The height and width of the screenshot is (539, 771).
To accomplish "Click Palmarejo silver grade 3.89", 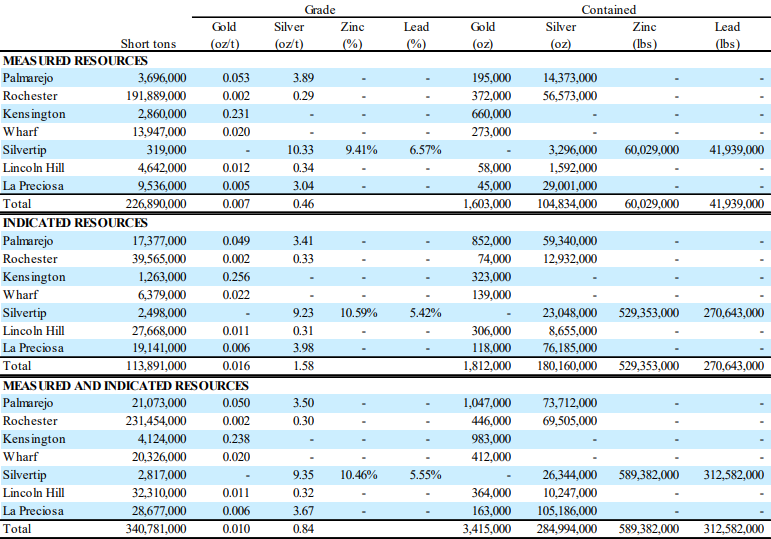I will pos(303,78).
